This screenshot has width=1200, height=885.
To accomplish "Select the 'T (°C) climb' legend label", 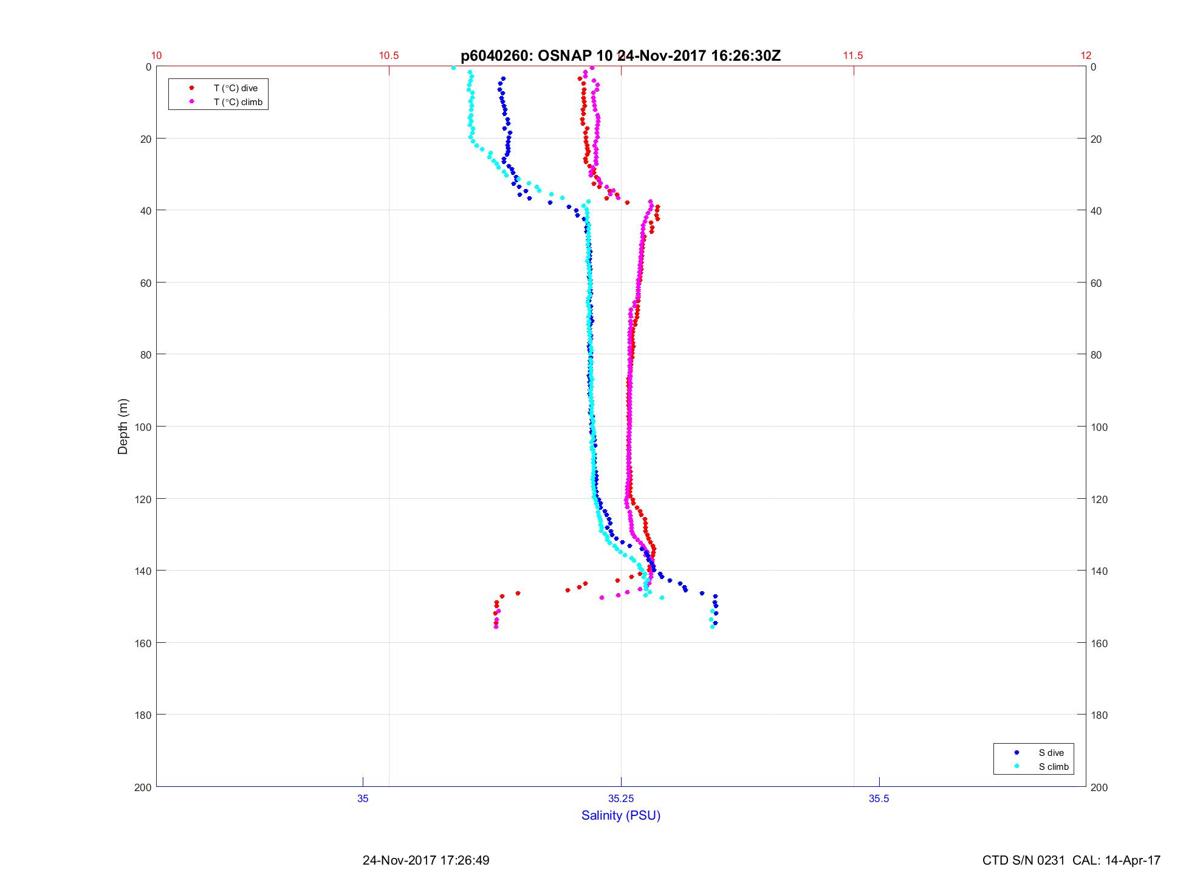I will 238,102.
